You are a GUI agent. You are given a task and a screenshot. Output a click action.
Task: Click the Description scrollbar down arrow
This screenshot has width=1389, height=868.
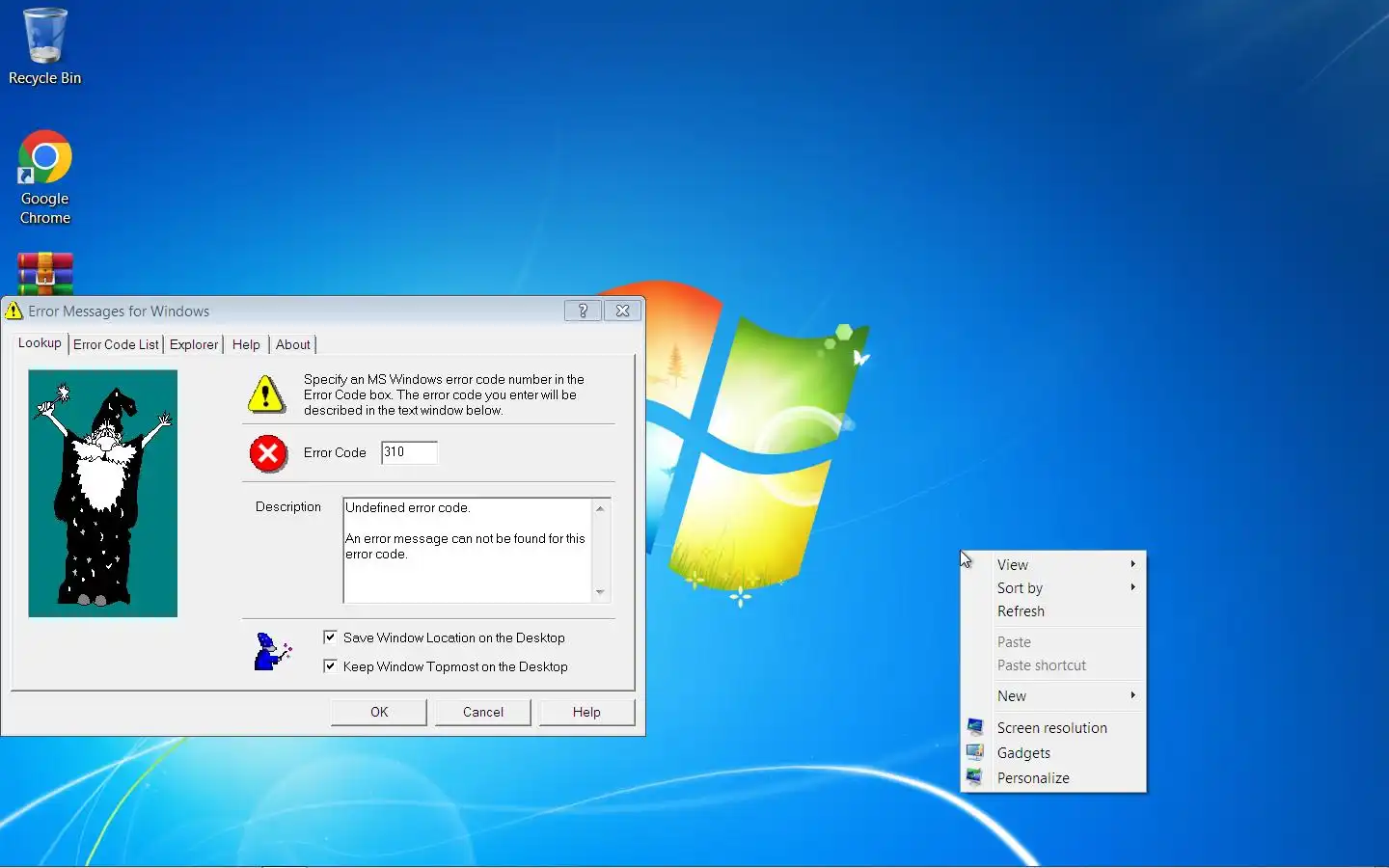pyautogui.click(x=600, y=592)
